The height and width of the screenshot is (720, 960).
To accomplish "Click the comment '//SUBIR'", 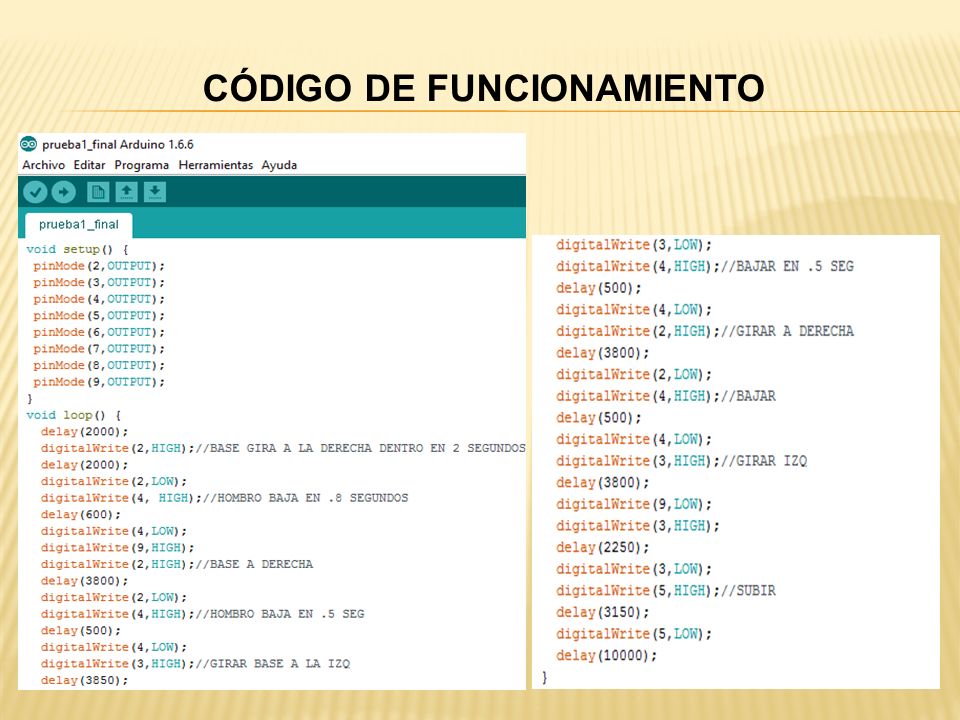I will [748, 591].
